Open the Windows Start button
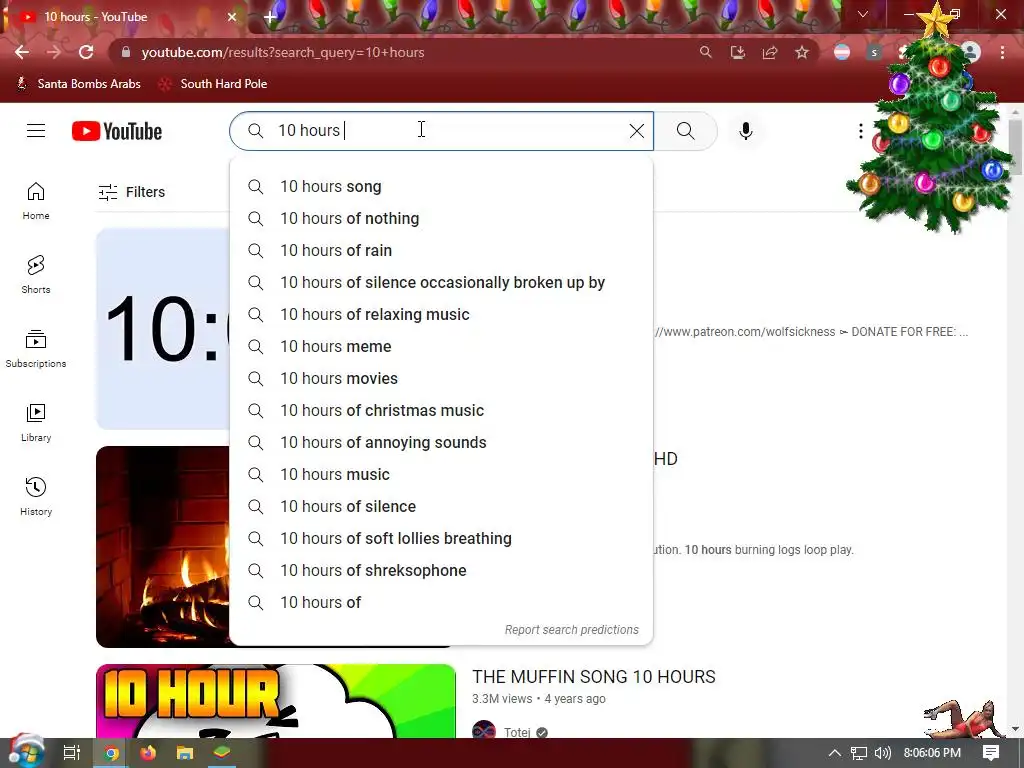Image resolution: width=1024 pixels, height=768 pixels. [26, 752]
